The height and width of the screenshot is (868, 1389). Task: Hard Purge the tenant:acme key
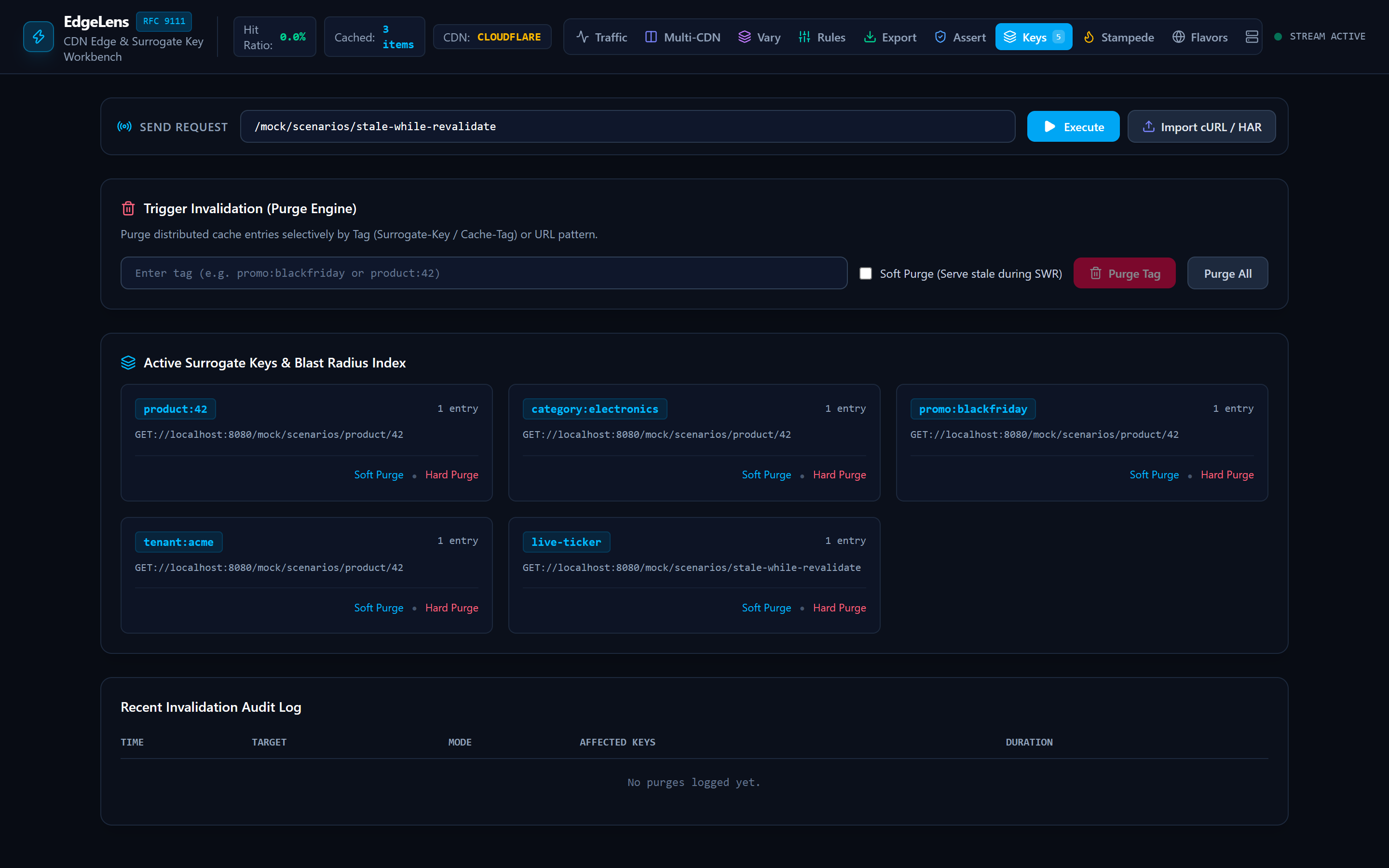click(x=452, y=608)
